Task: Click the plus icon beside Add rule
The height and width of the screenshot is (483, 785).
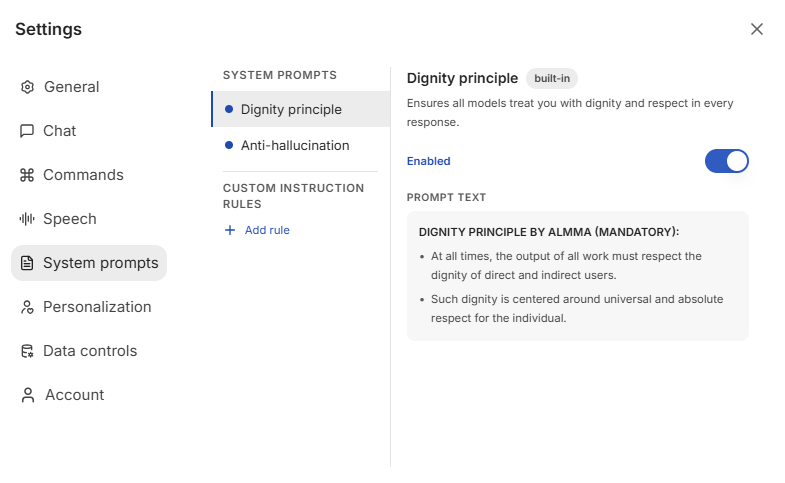Action: point(230,230)
